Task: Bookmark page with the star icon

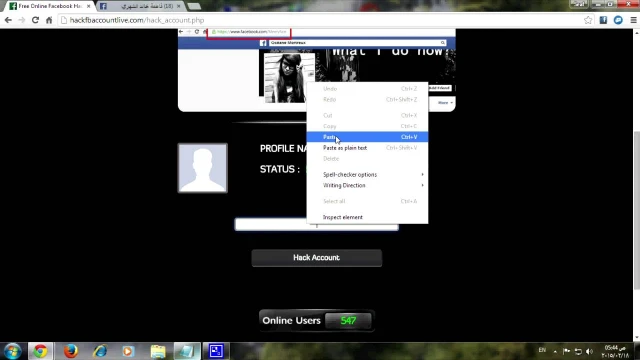Action: (x=588, y=20)
